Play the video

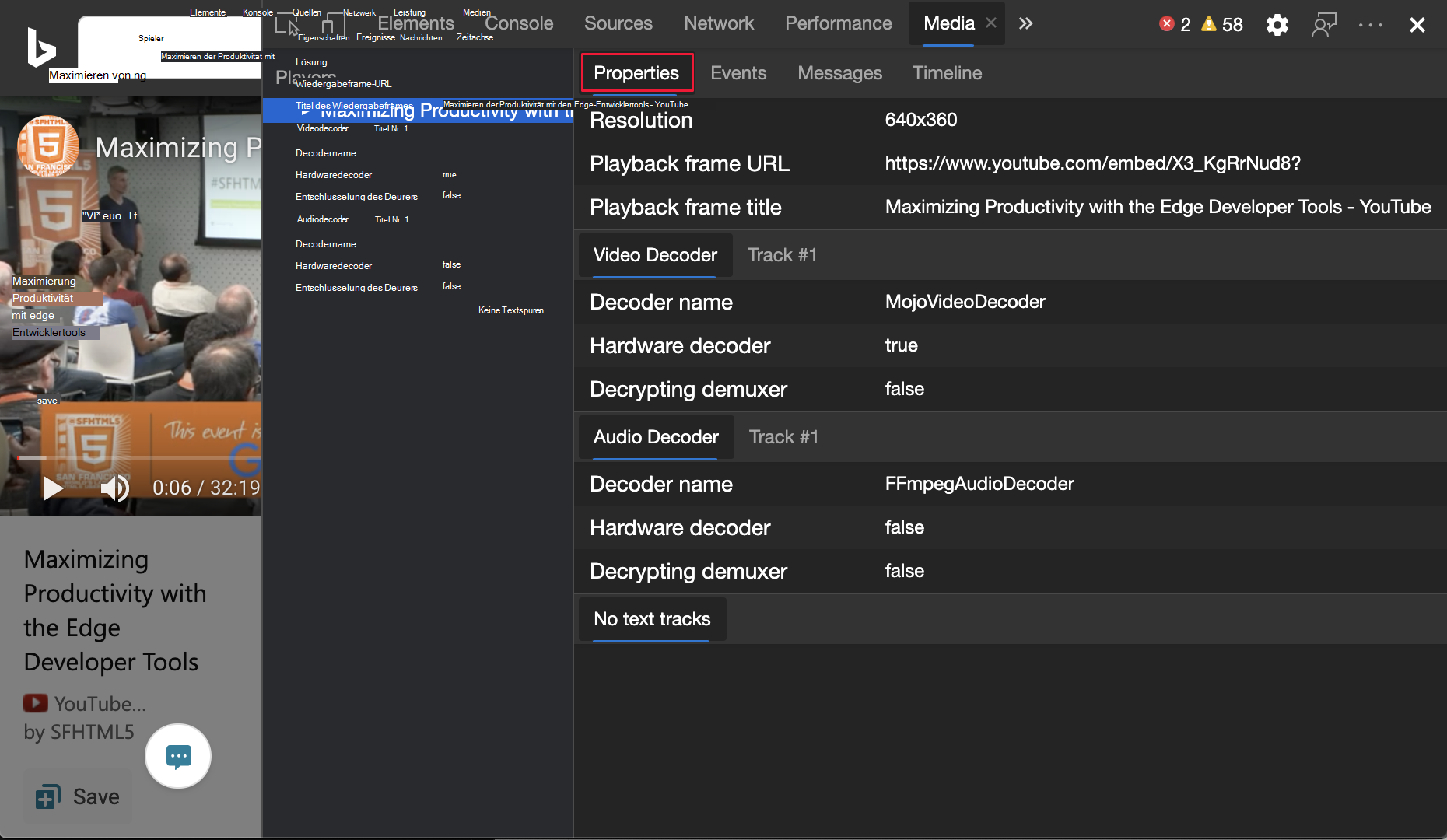point(52,488)
